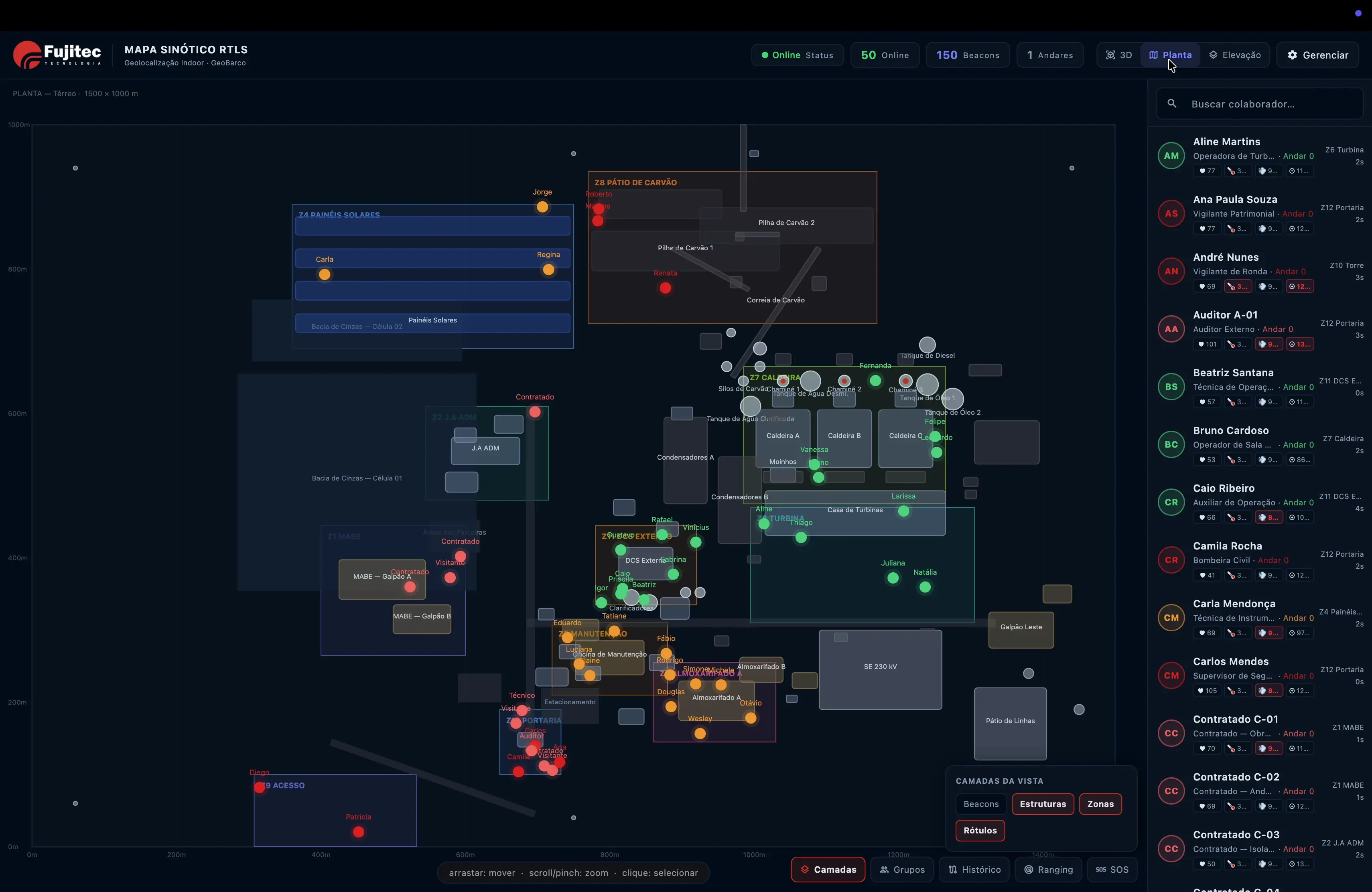The height and width of the screenshot is (892, 1372).
Task: Select Regina's marker on the map
Action: click(x=548, y=270)
